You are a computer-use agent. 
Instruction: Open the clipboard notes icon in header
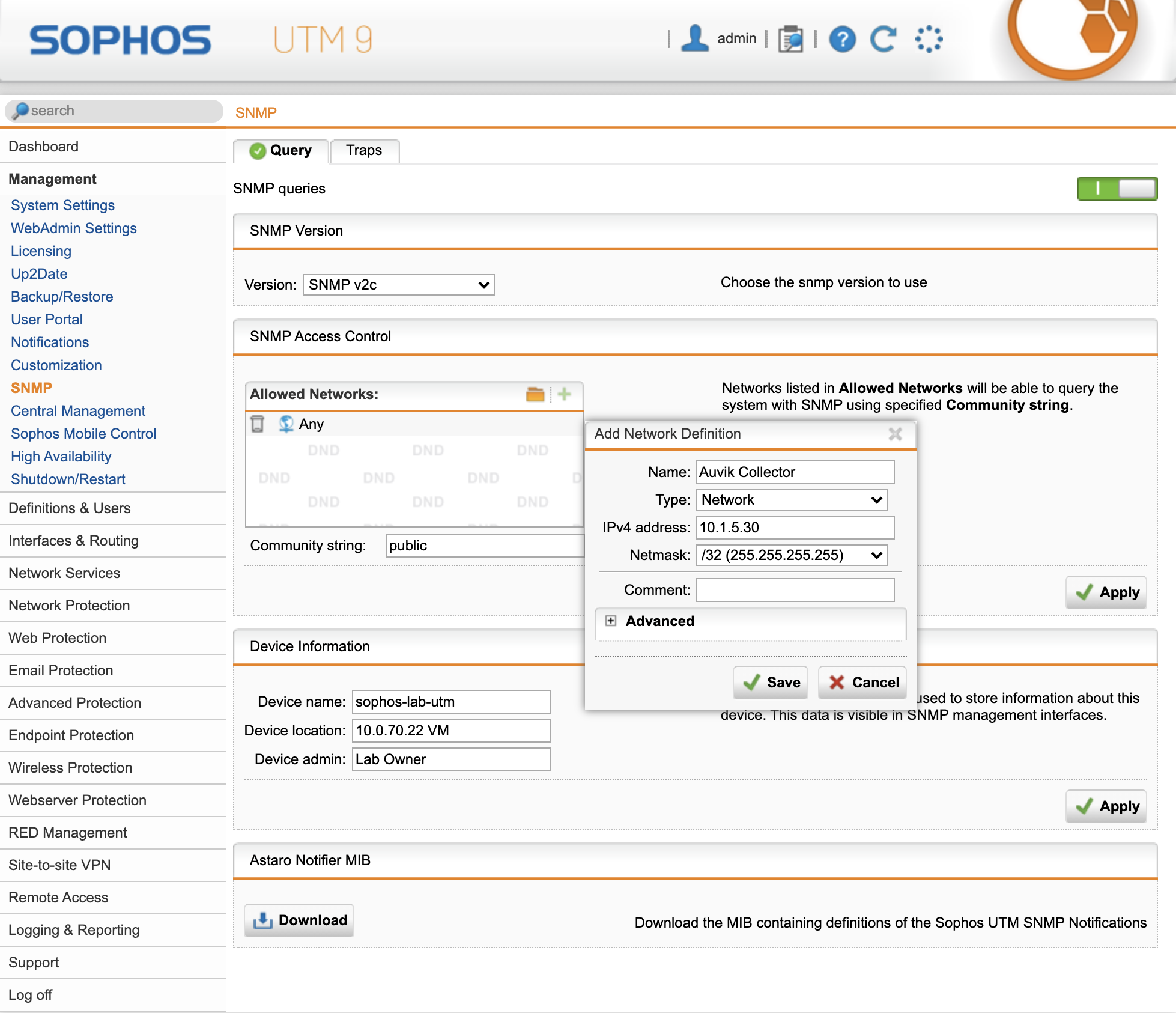pos(790,39)
